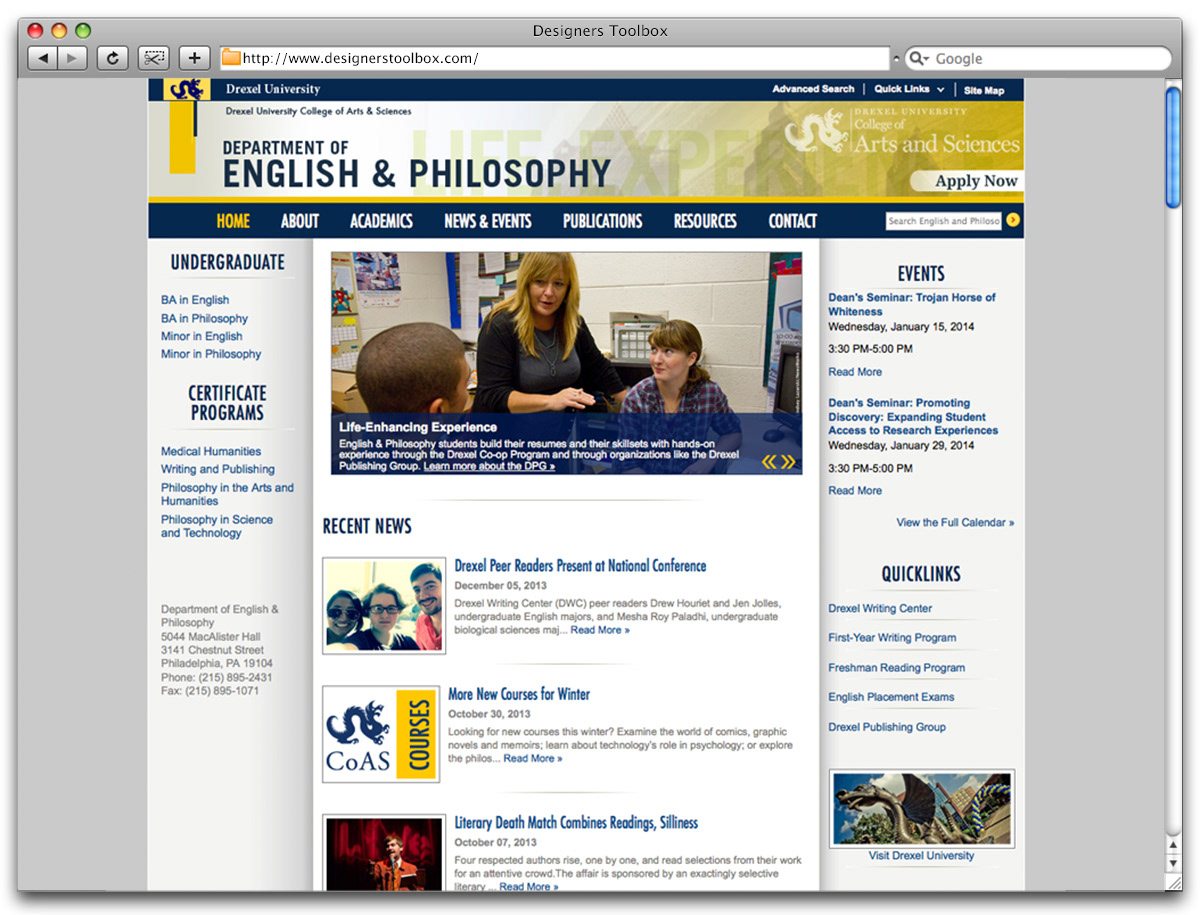Open View the Full Calendar link
The width and height of the screenshot is (1200, 915).
pyautogui.click(x=955, y=523)
